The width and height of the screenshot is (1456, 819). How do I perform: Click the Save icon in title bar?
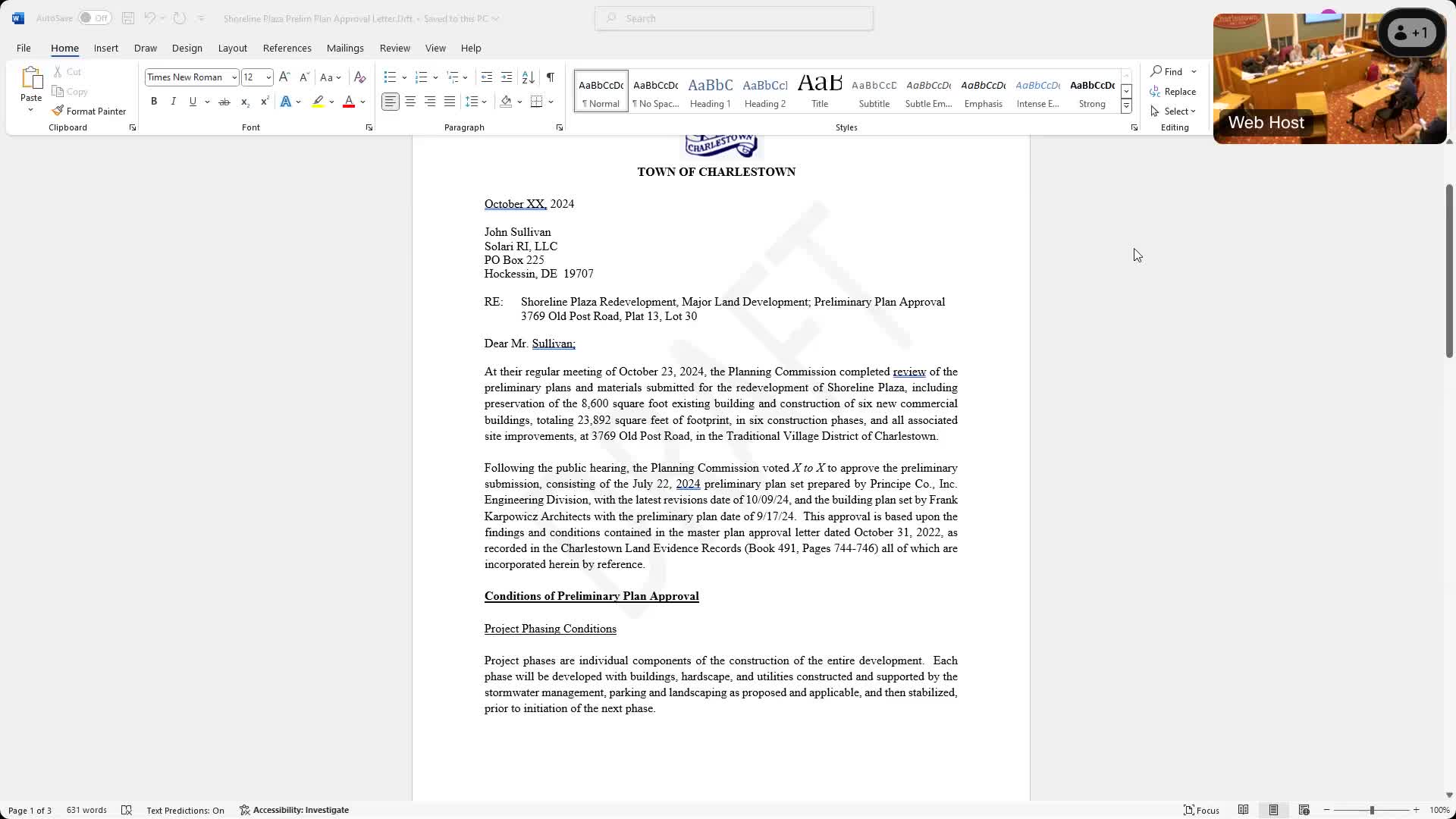coord(127,18)
